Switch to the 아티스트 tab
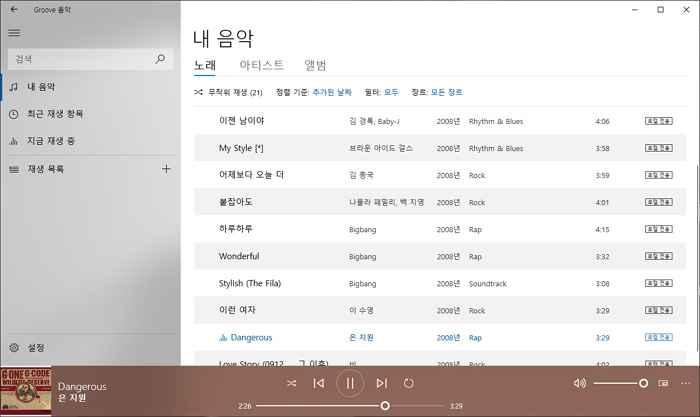Image resolution: width=700 pixels, height=417 pixels. click(261, 65)
